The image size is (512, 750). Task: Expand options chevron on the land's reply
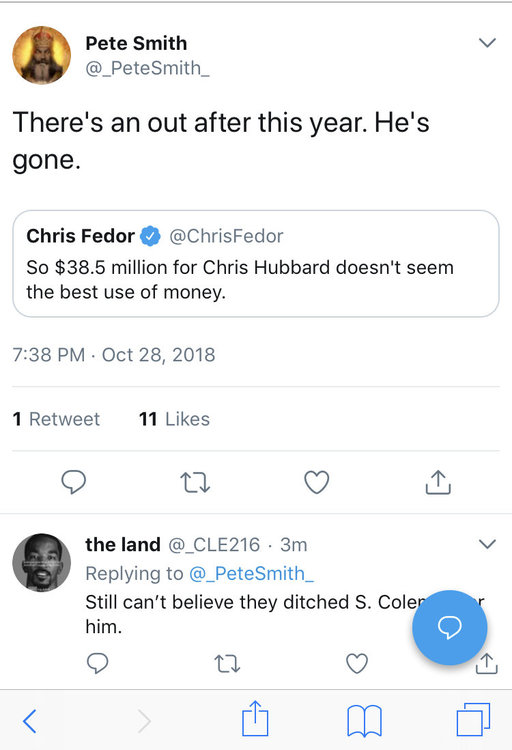click(487, 544)
